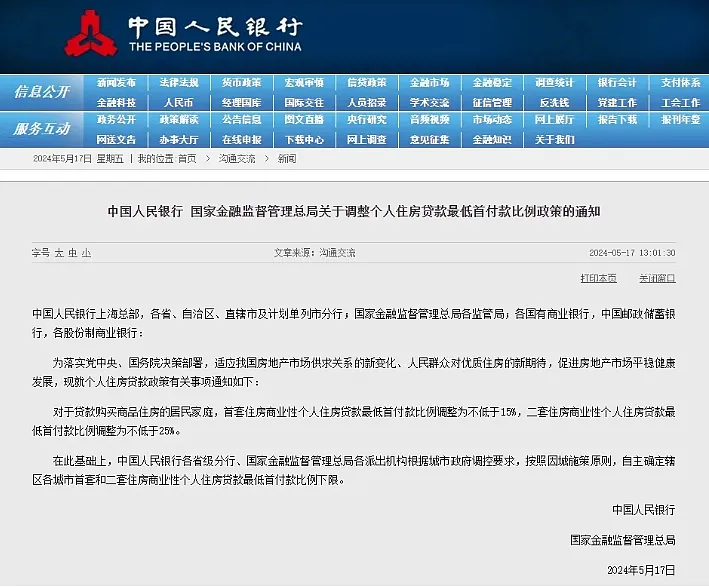The height and width of the screenshot is (587, 709).
Task: Open the 新闻发布 menu item
Action: pos(116,83)
